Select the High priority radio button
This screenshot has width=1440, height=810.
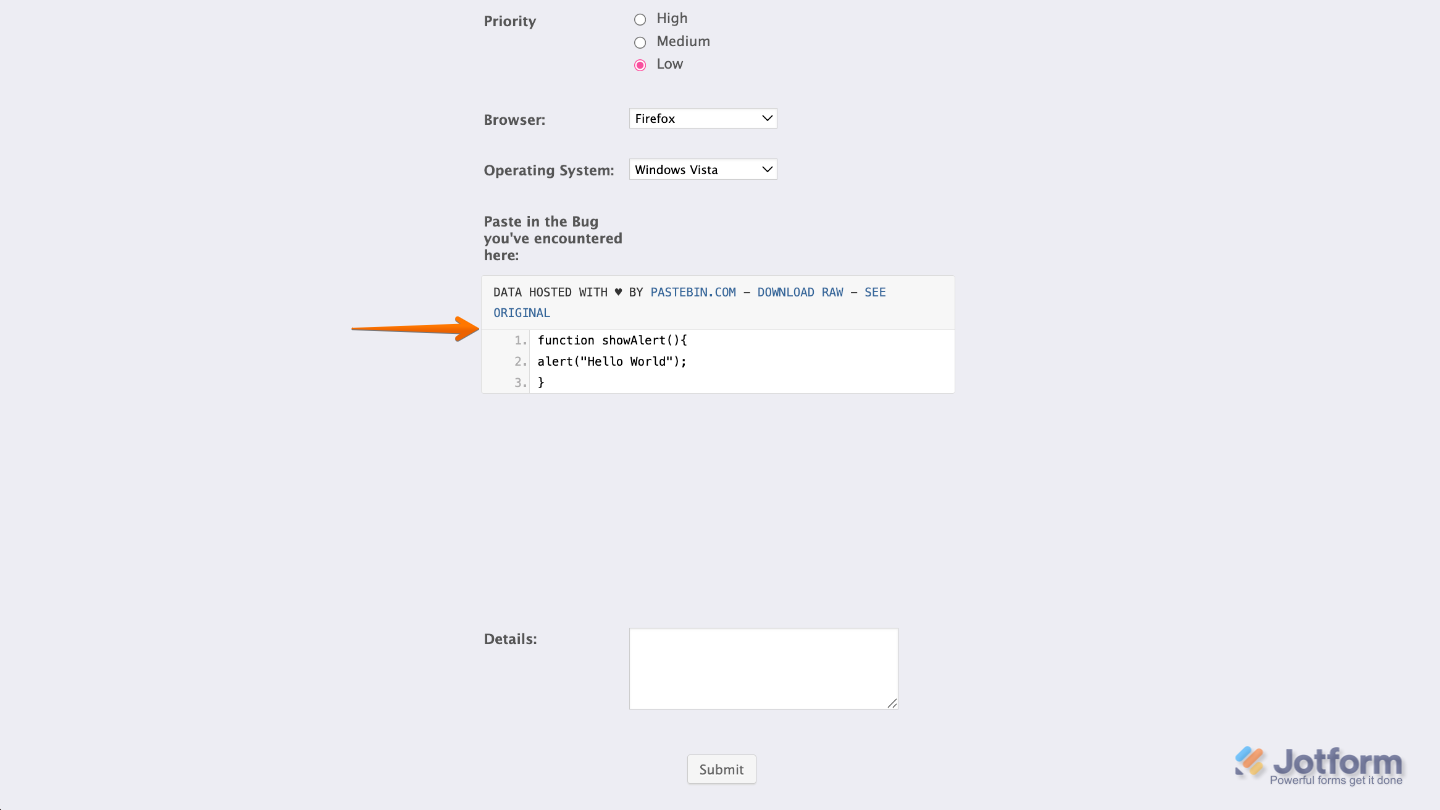pos(640,18)
